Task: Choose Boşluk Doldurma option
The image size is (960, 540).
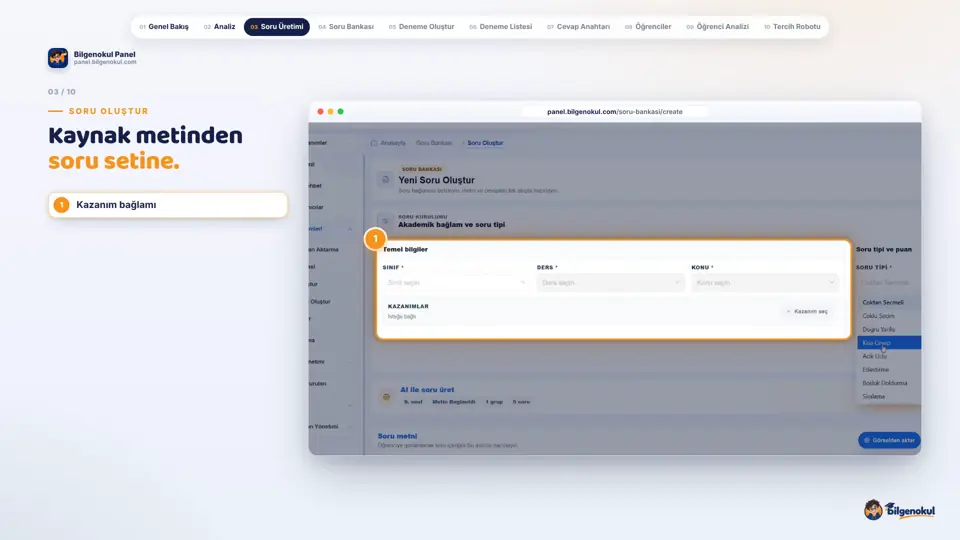Action: [x=889, y=383]
